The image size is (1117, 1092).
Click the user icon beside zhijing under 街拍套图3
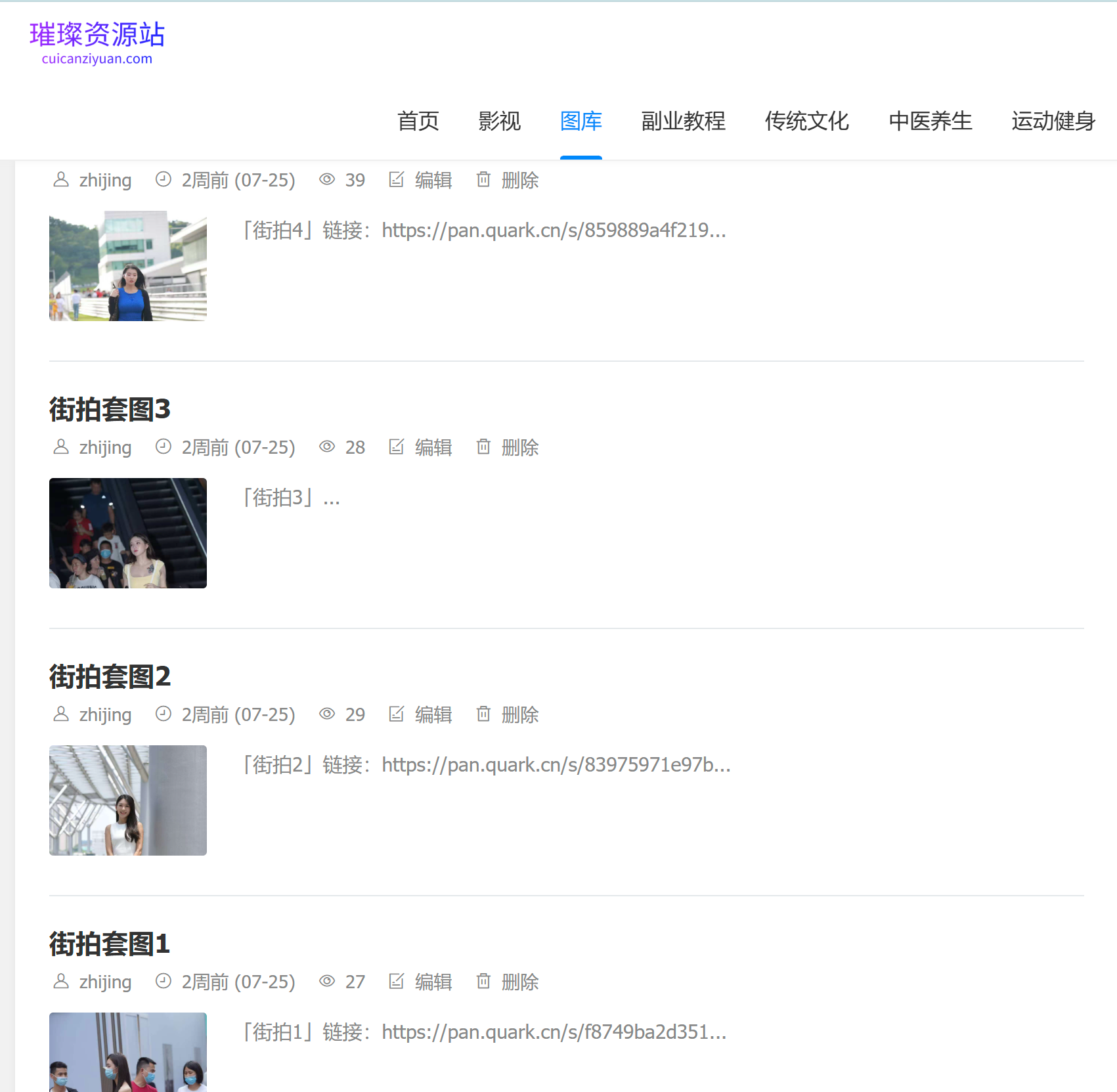tap(61, 447)
